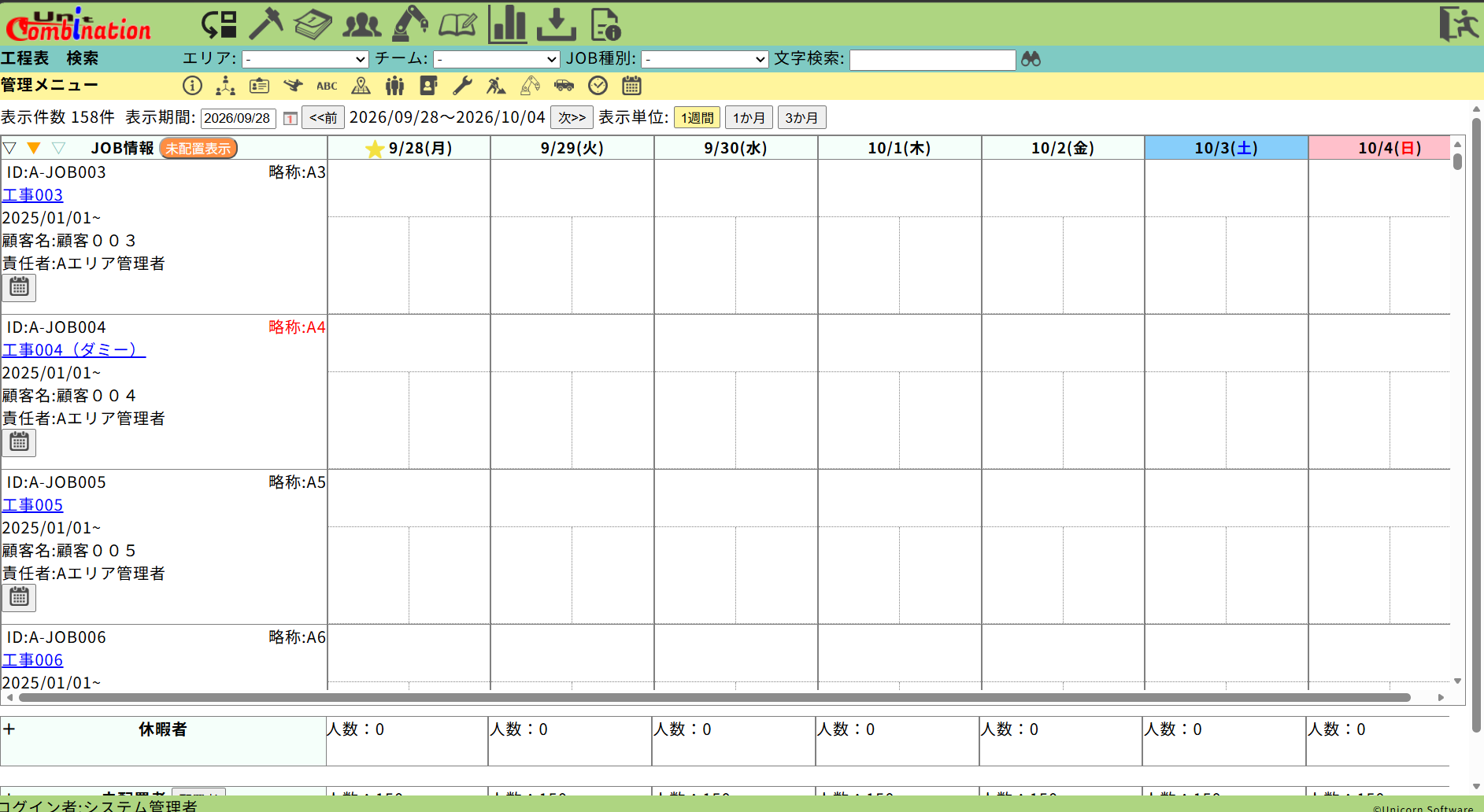Click the pickaxe icon in top toolbar
Screen dimensions: 1484x812
tap(266, 24)
